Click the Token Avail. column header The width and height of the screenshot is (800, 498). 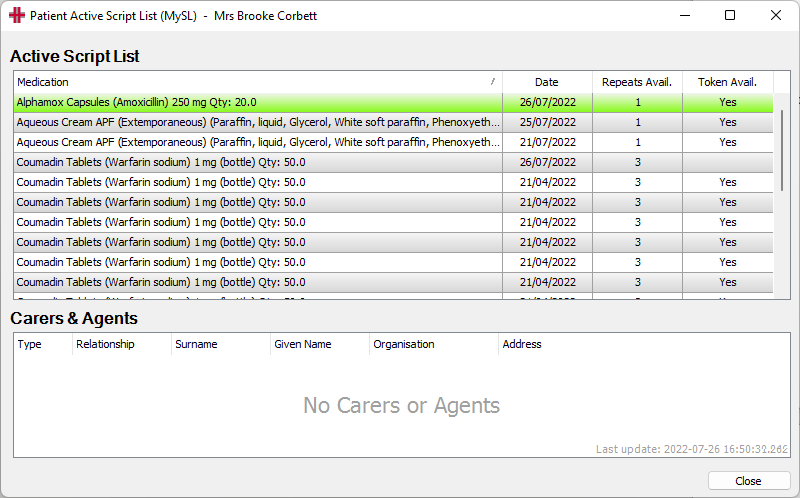pos(728,82)
